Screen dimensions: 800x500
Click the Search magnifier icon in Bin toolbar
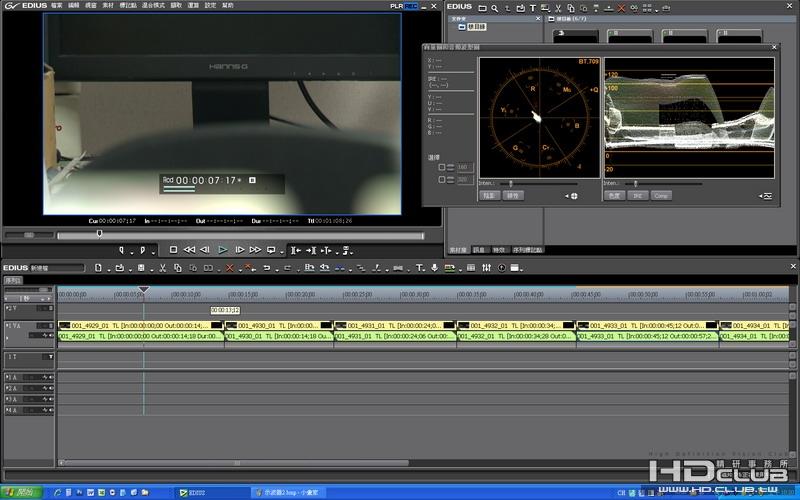(494, 8)
